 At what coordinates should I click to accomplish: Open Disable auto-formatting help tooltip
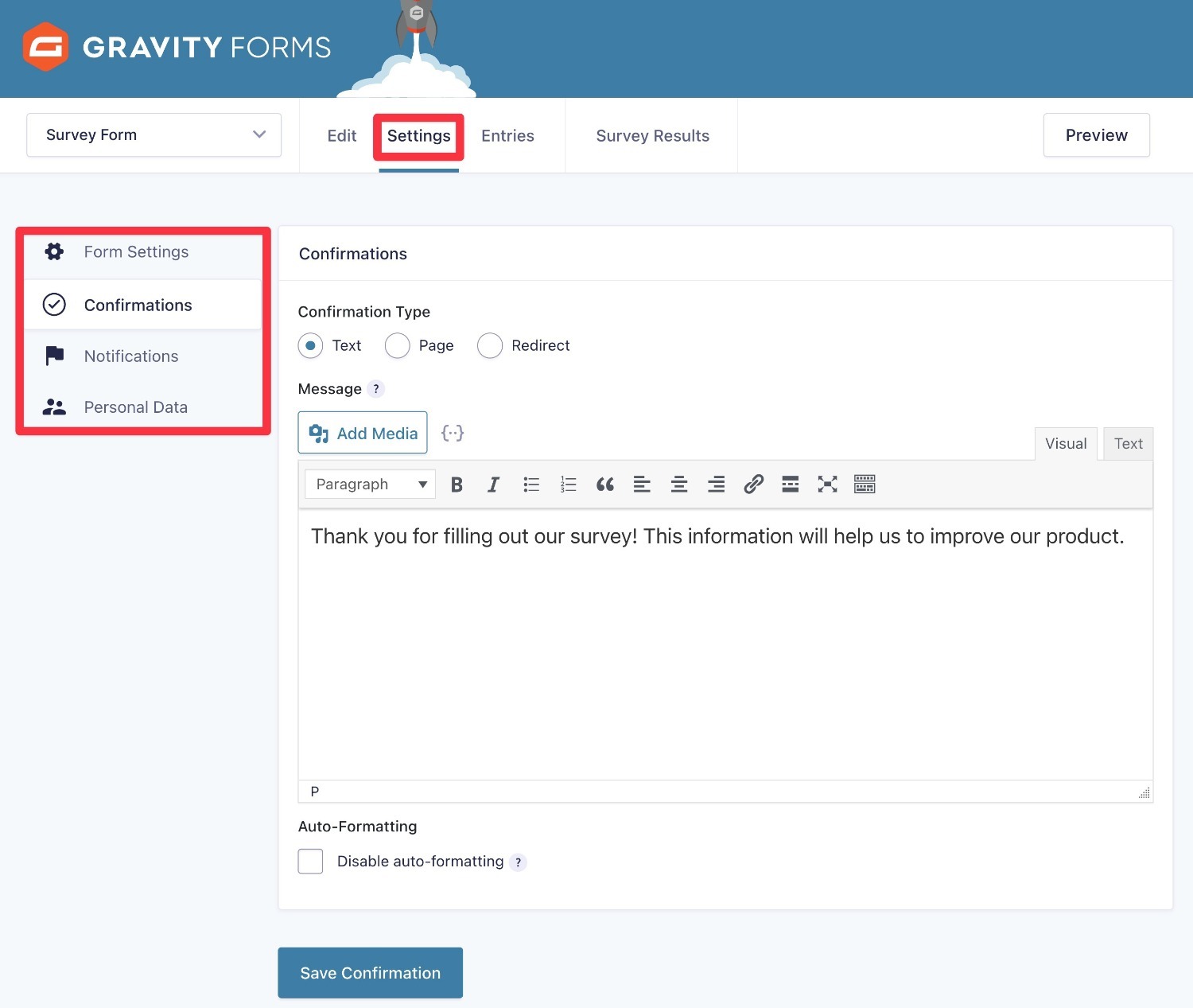[518, 862]
